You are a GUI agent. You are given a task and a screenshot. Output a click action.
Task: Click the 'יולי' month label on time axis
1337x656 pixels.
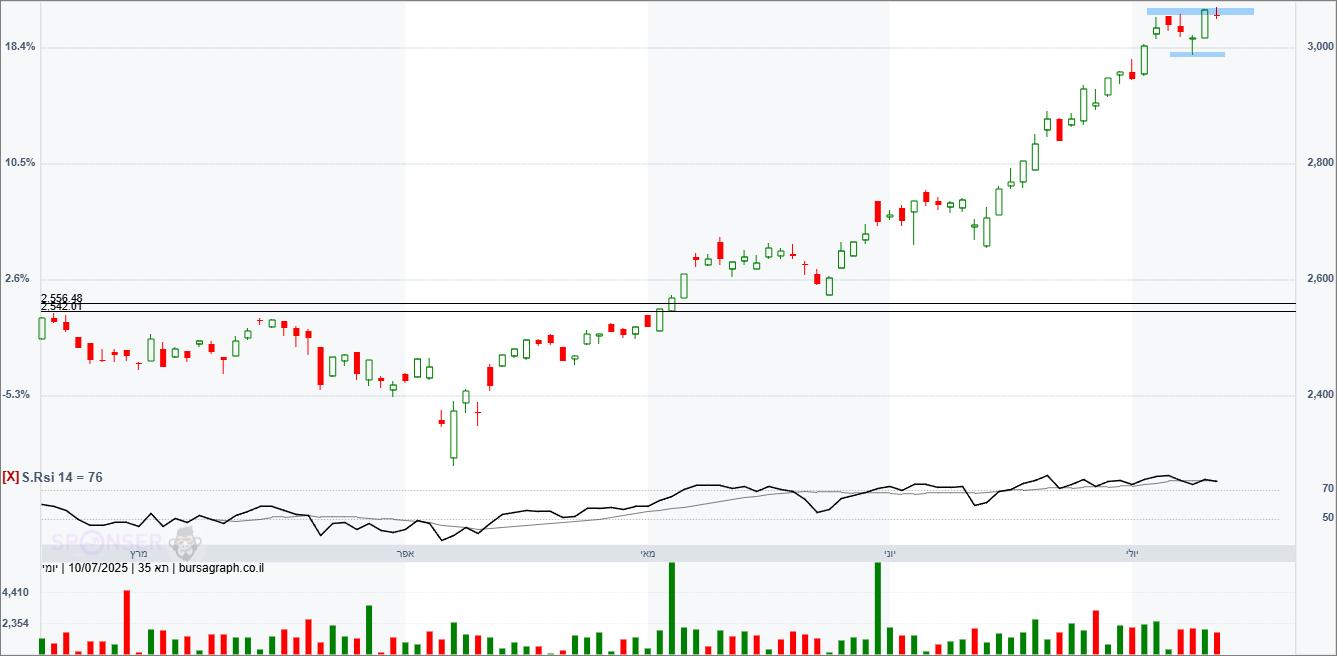1132,553
